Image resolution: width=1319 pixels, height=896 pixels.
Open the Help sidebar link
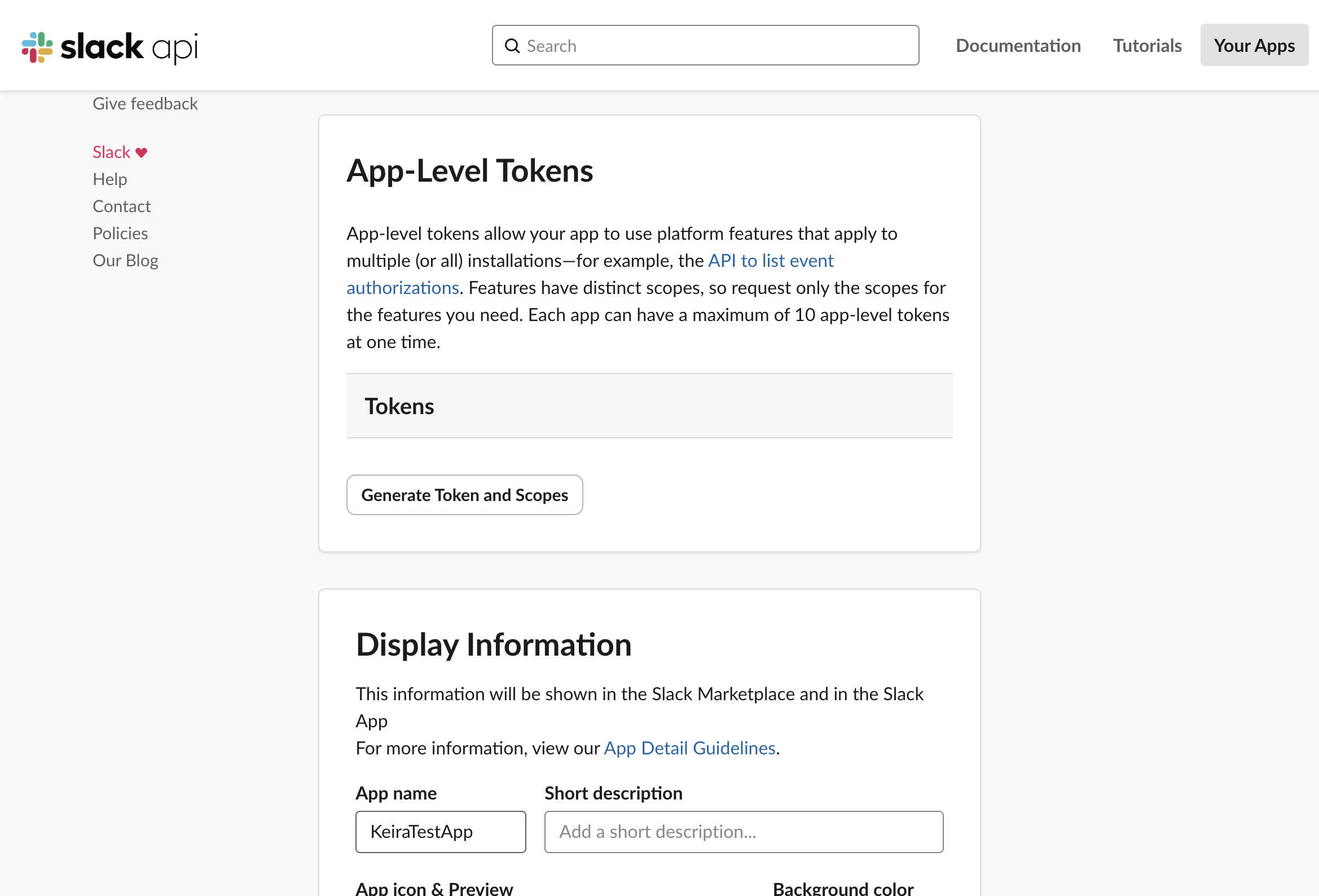point(109,179)
